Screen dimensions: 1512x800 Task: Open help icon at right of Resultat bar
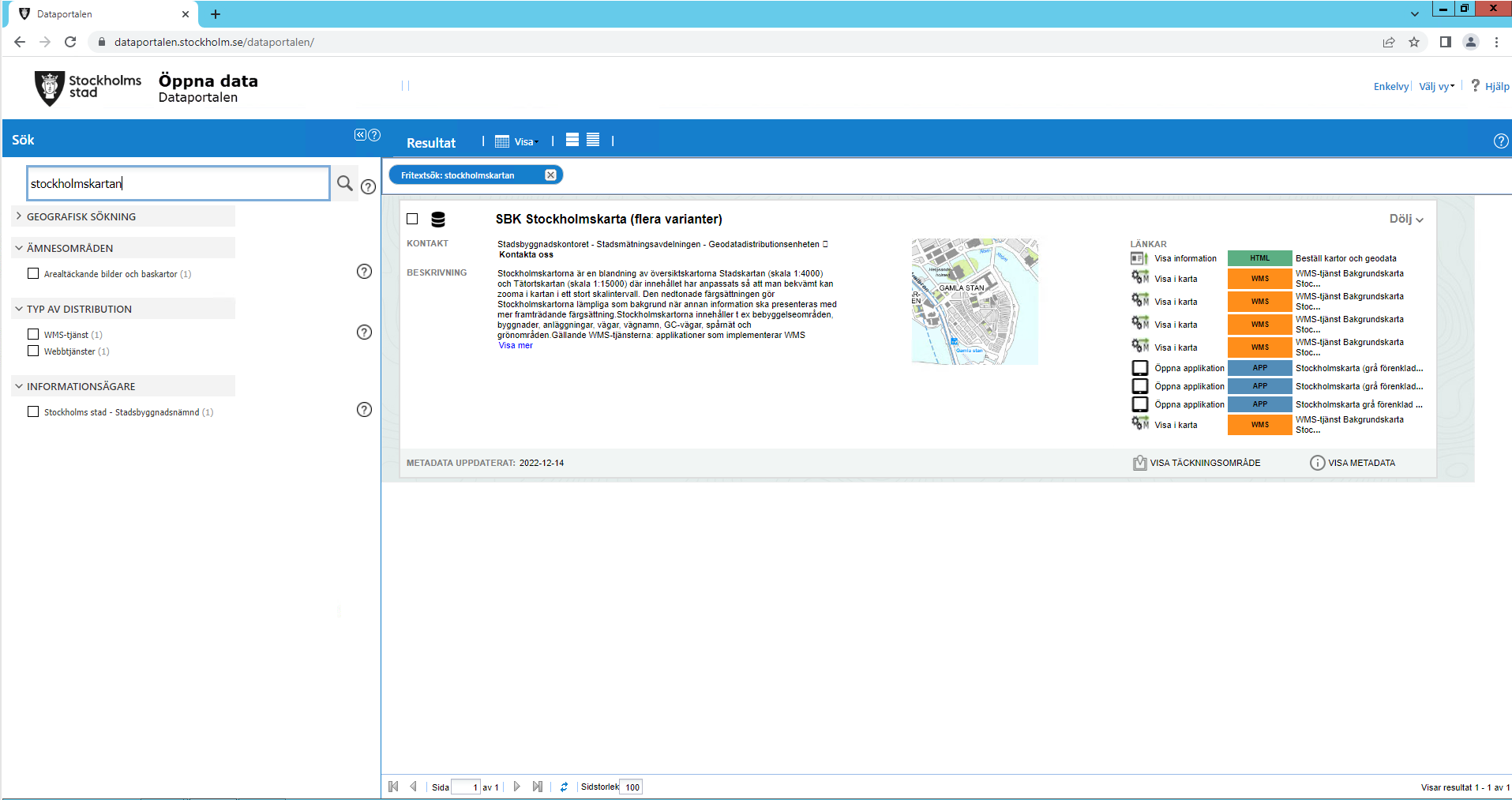(1501, 141)
